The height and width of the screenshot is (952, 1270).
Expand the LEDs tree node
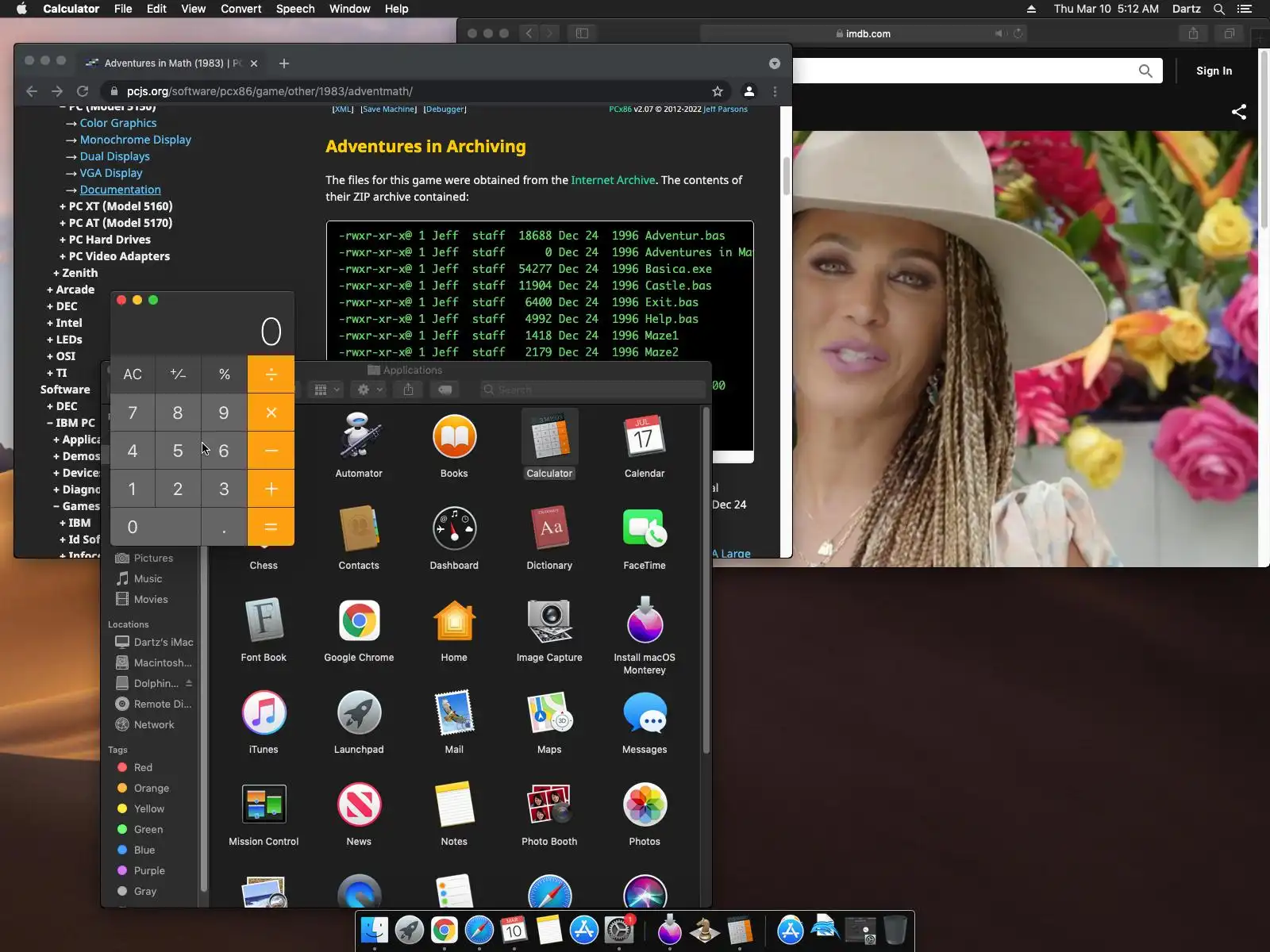64,340
